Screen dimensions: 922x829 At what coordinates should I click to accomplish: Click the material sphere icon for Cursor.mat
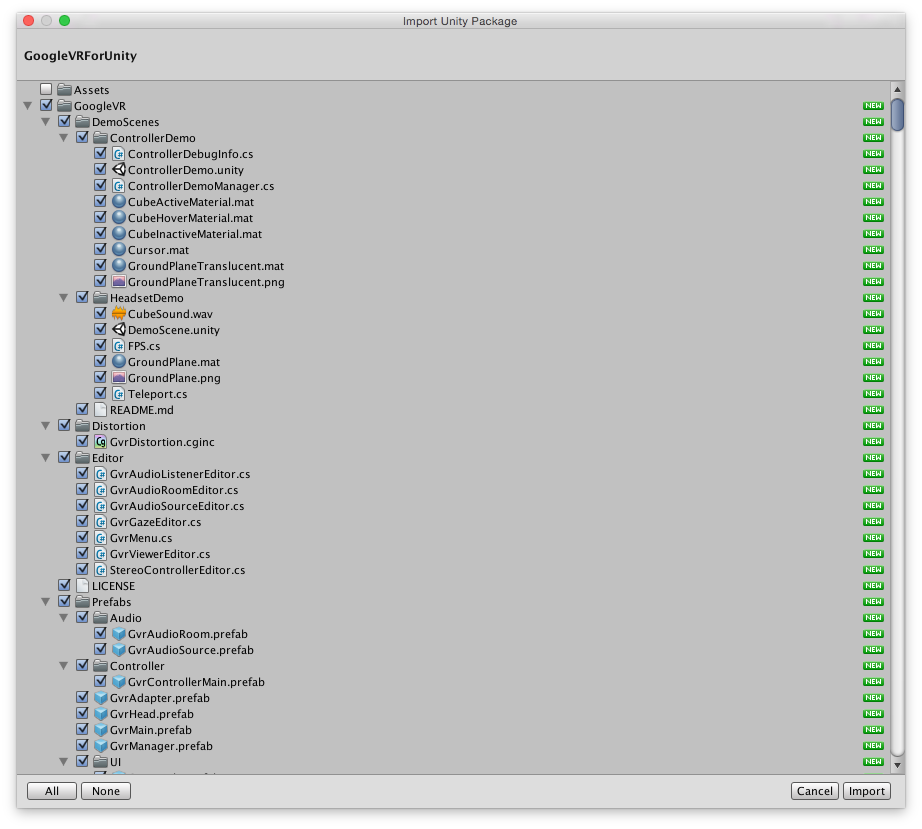tap(119, 250)
